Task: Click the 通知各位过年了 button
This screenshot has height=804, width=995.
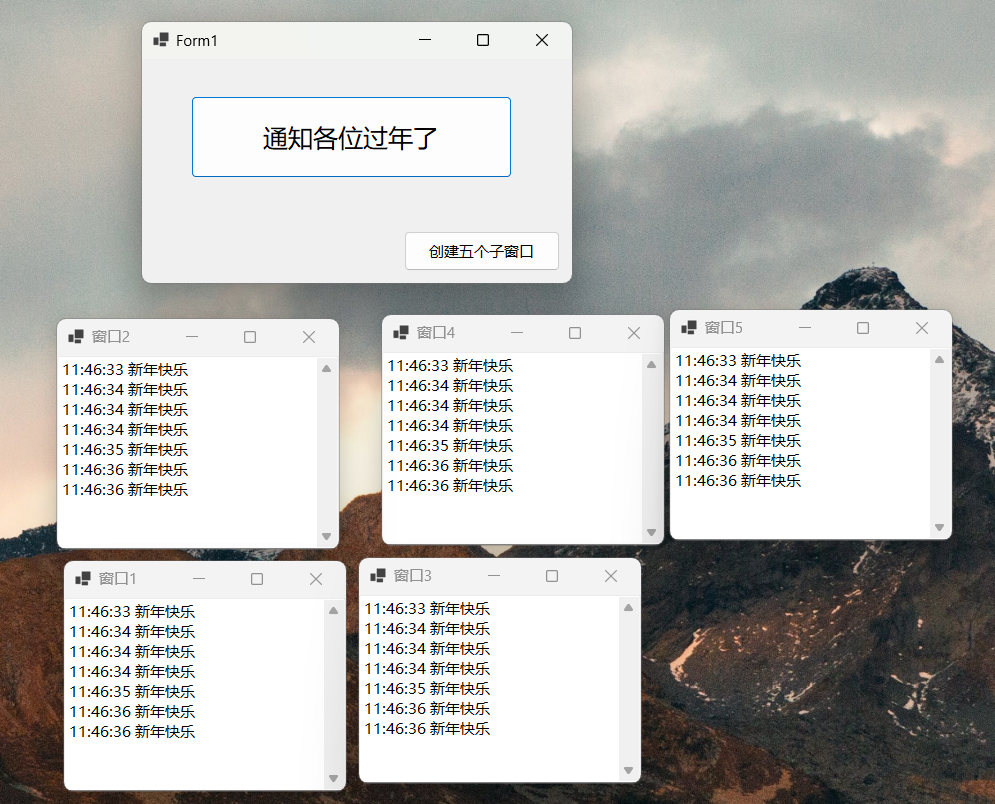Action: (x=351, y=137)
